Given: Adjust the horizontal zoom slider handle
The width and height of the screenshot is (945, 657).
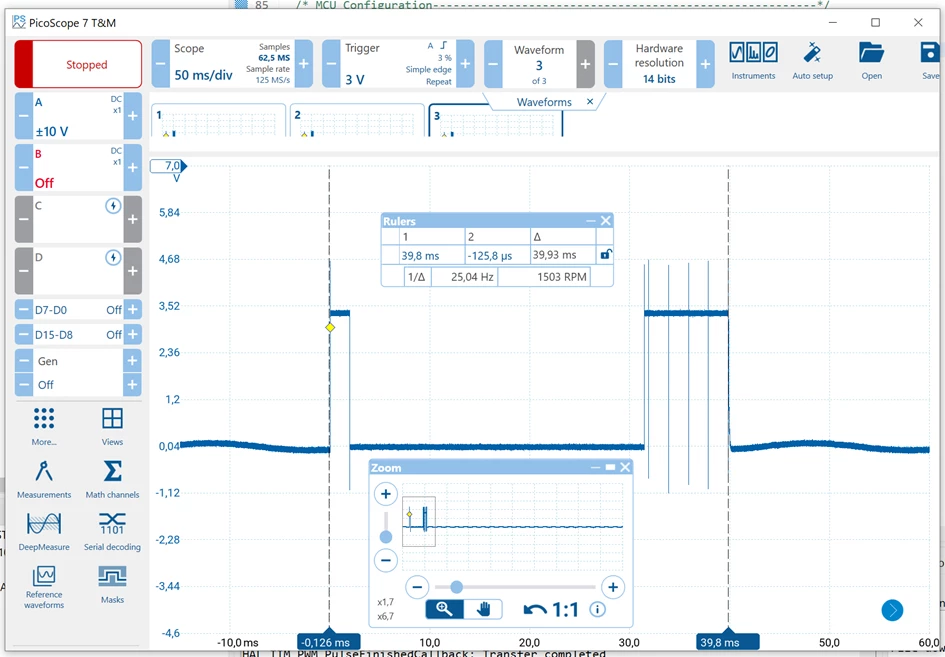Looking at the screenshot, I should [x=456, y=586].
